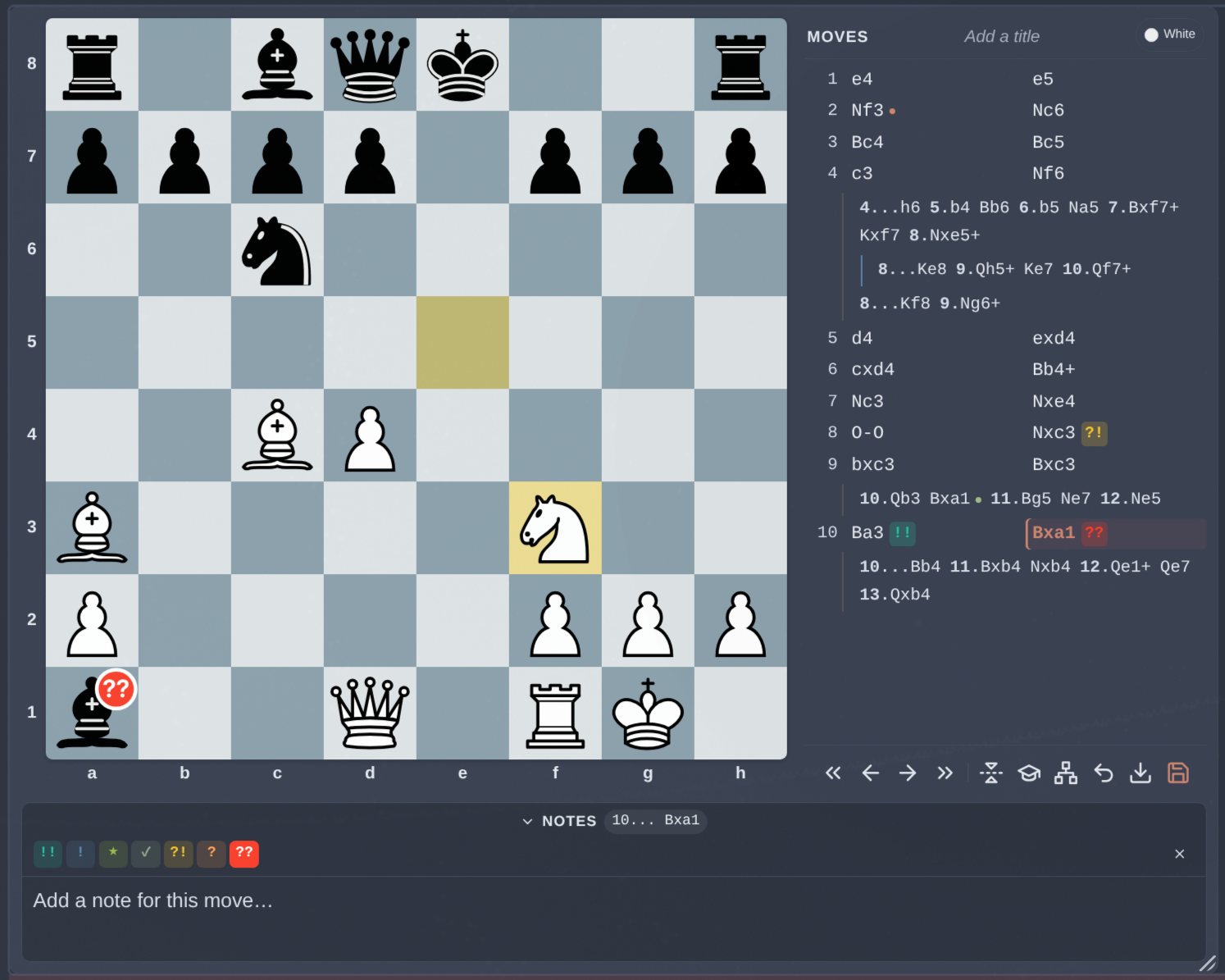The image size is (1225, 980).
Task: Close the notes panel with the X
Action: (1180, 854)
